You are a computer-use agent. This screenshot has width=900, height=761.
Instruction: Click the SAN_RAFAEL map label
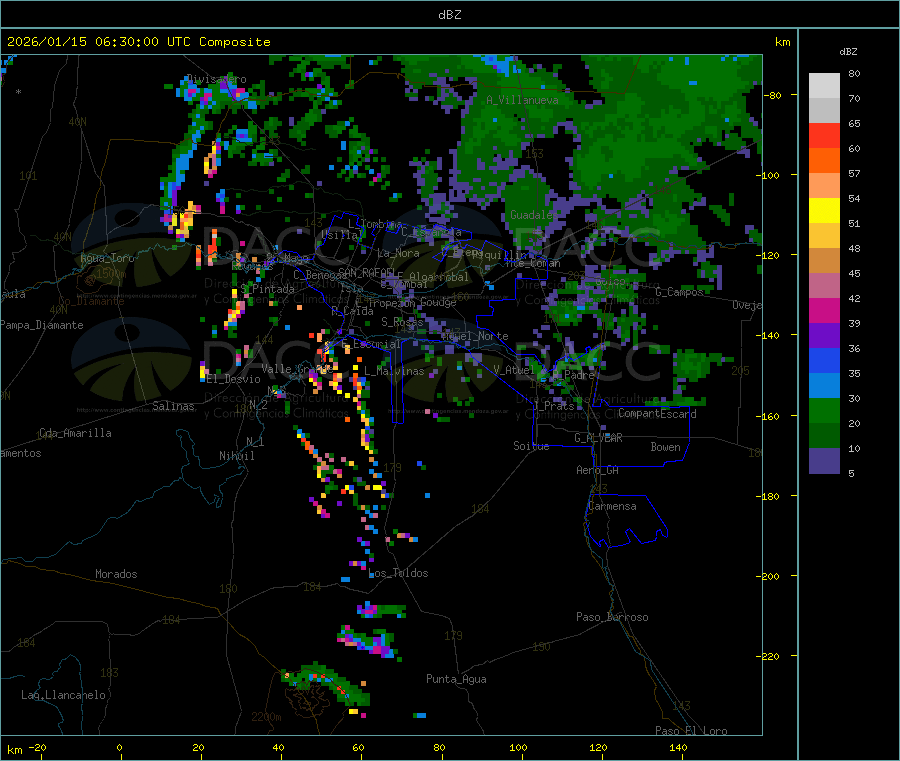(366, 272)
